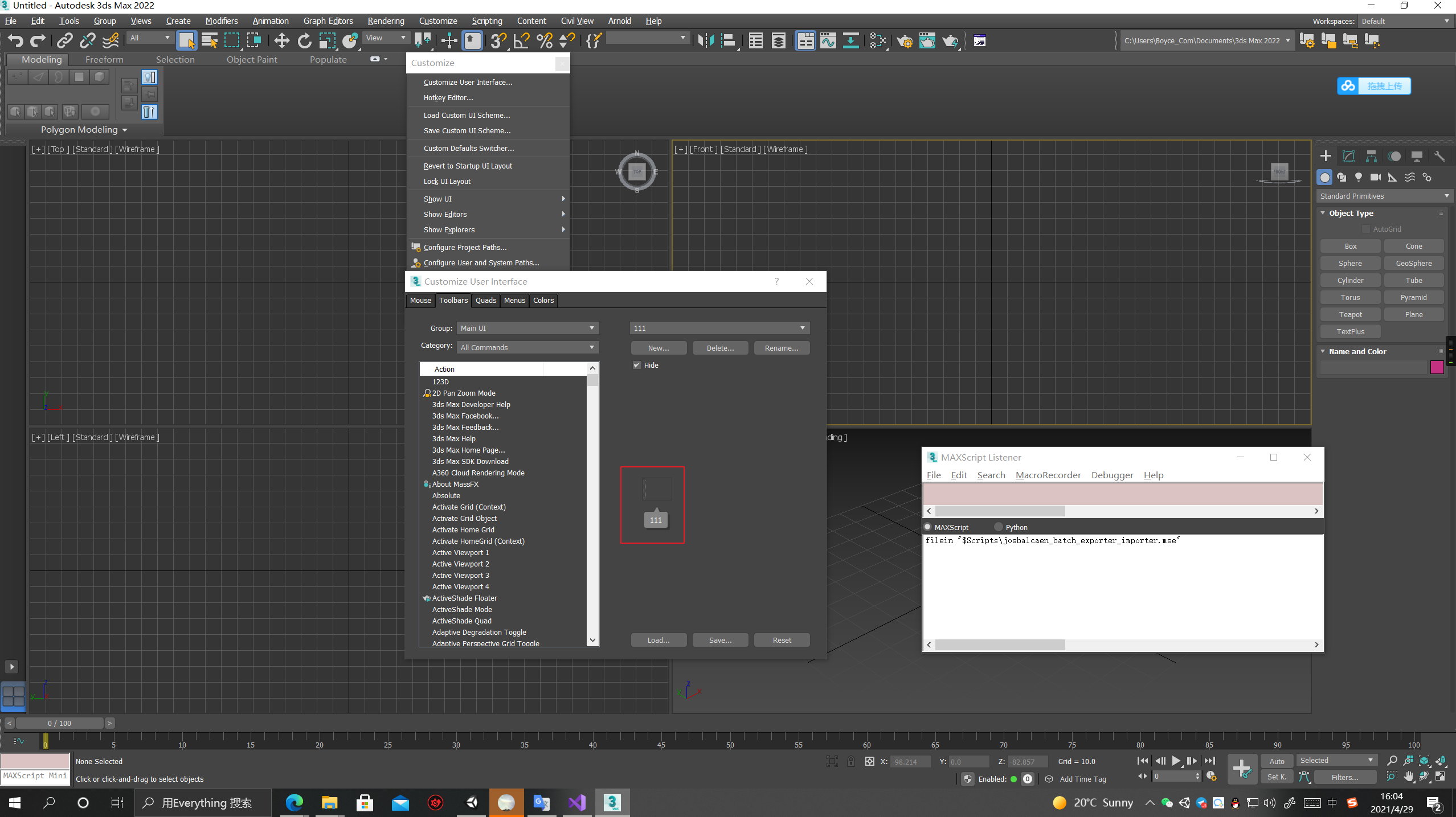Click the pink object color swatch
Screen dimensions: 1456x817
tap(1437, 367)
